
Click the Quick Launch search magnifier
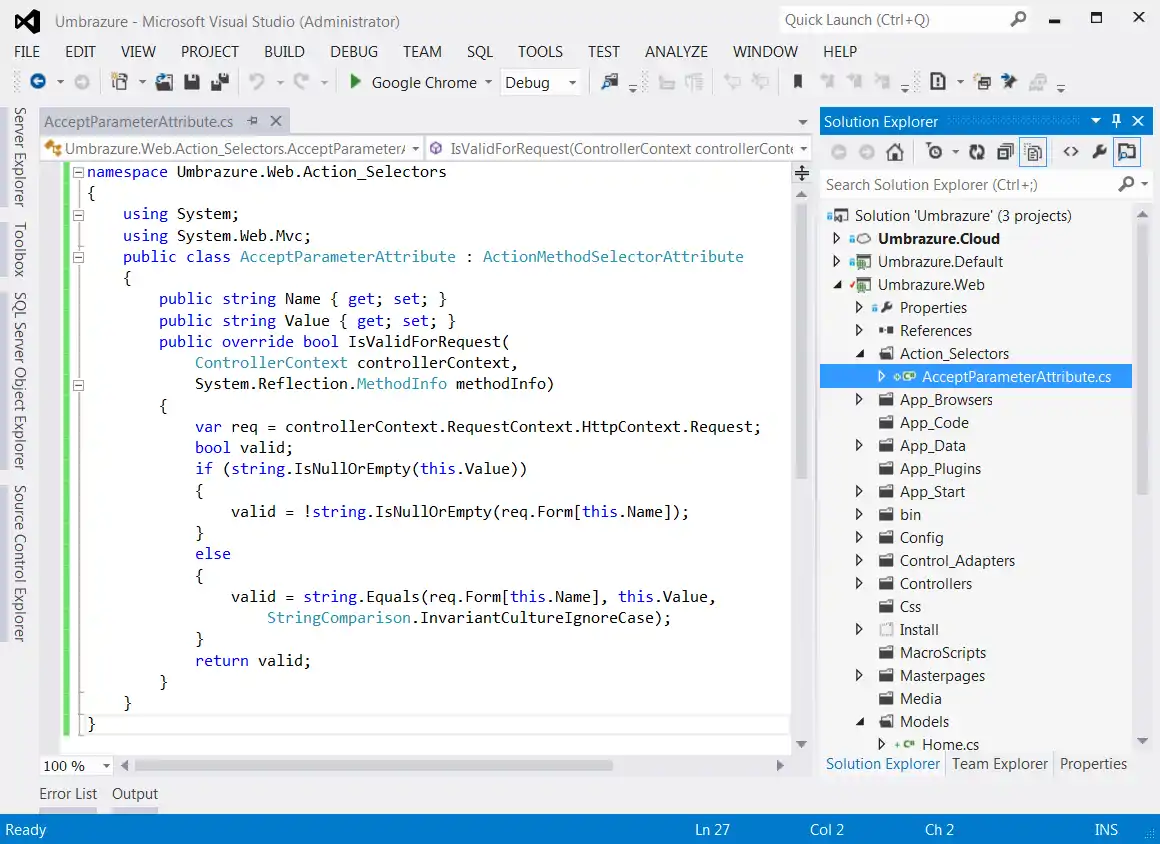tap(1019, 19)
